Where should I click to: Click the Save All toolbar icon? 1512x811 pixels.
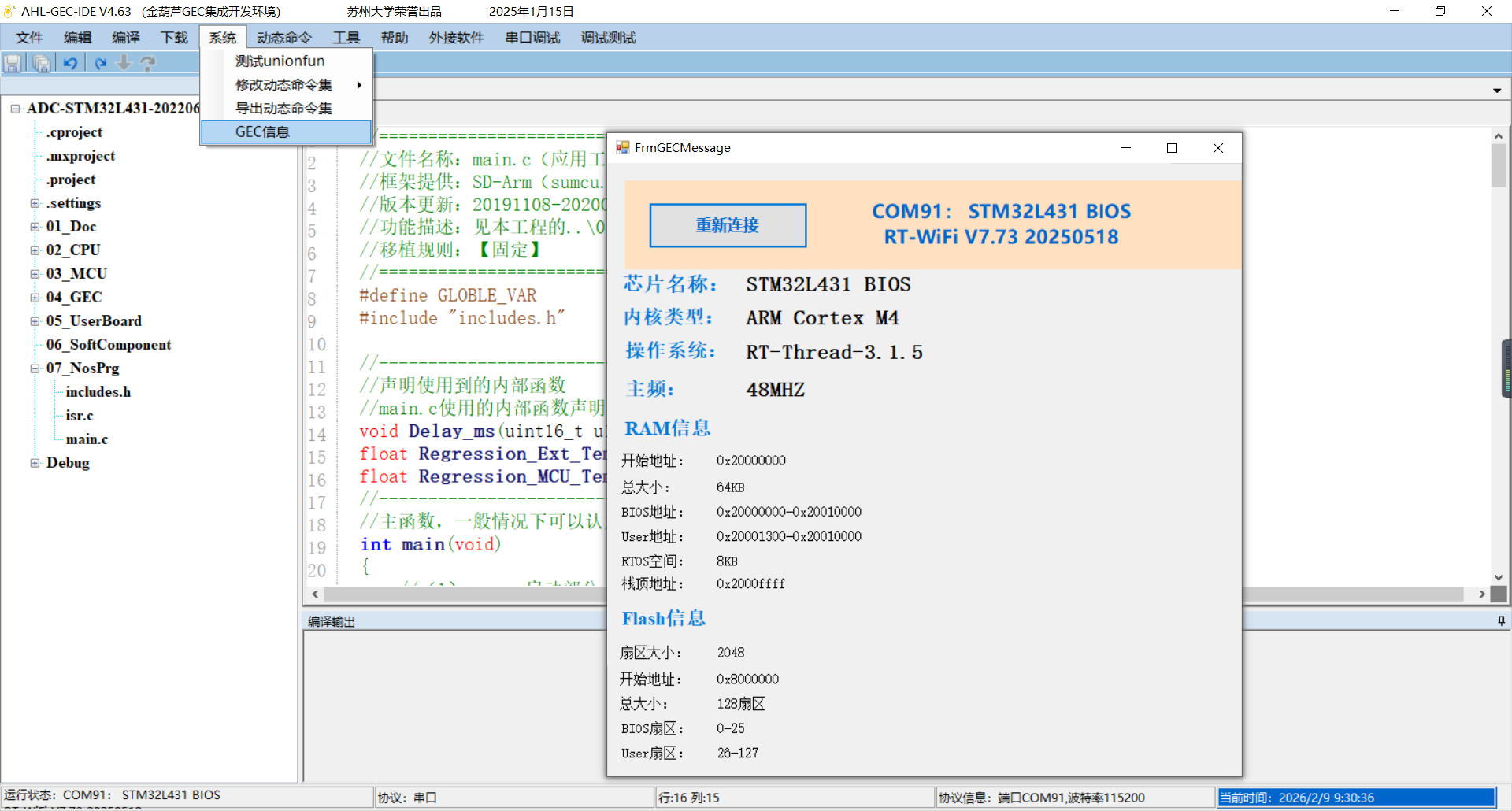point(42,64)
